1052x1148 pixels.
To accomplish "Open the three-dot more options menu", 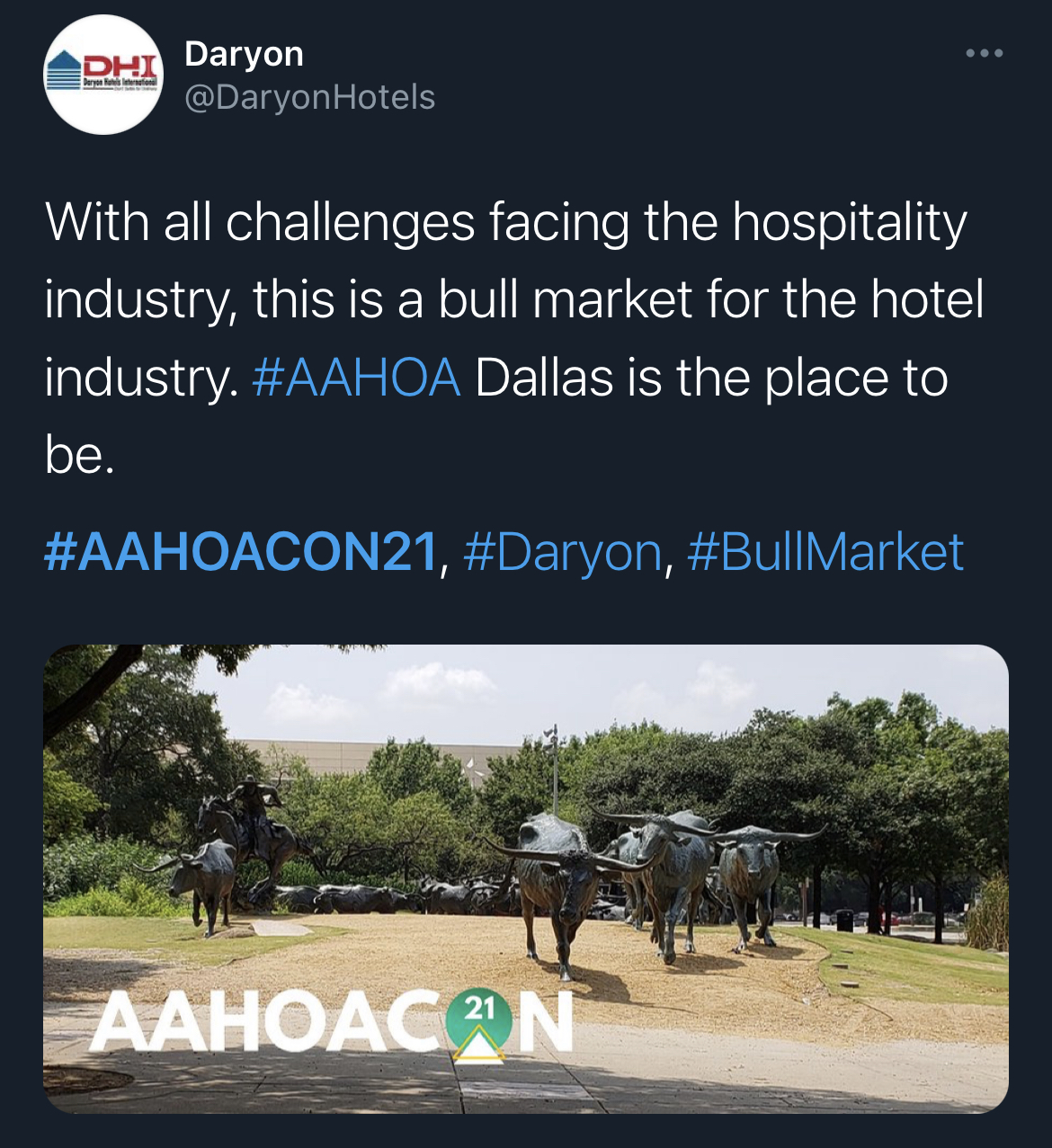I will (x=984, y=54).
